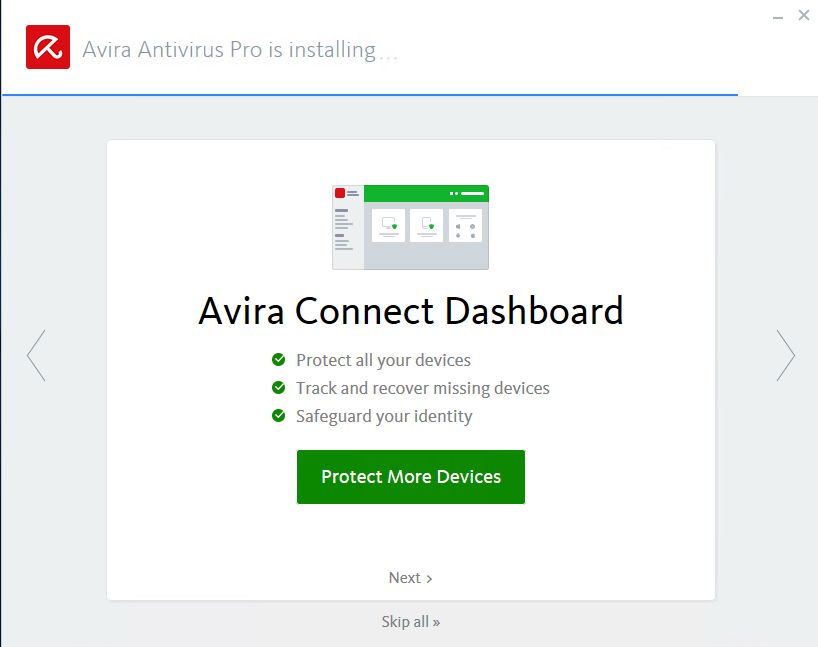Minimize the Avira installer window

pyautogui.click(x=778, y=17)
